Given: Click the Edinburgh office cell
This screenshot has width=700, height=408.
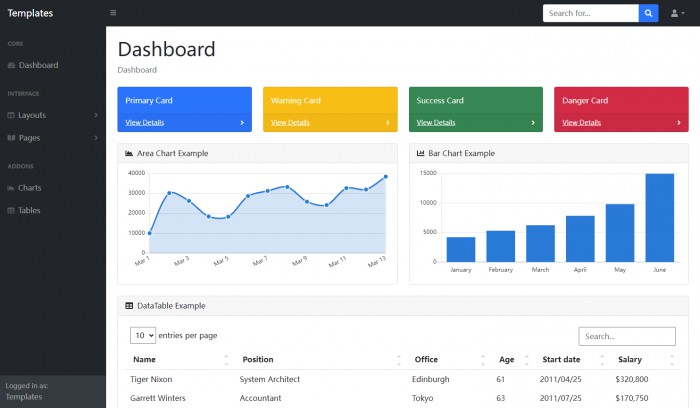Looking at the screenshot, I should click(x=431, y=379).
